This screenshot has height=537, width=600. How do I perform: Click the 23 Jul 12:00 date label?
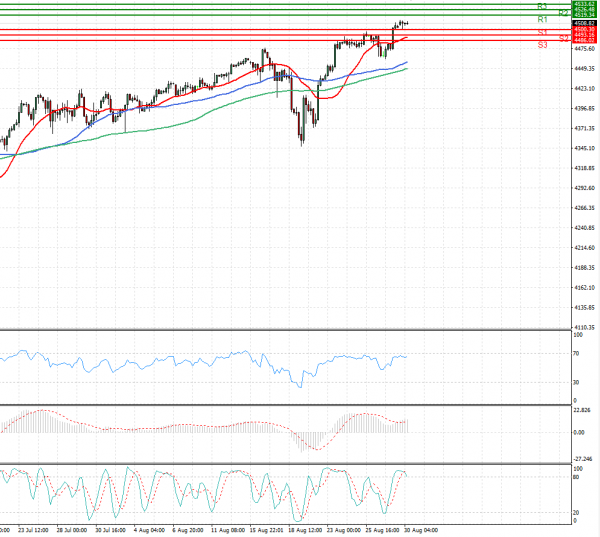click(x=33, y=530)
